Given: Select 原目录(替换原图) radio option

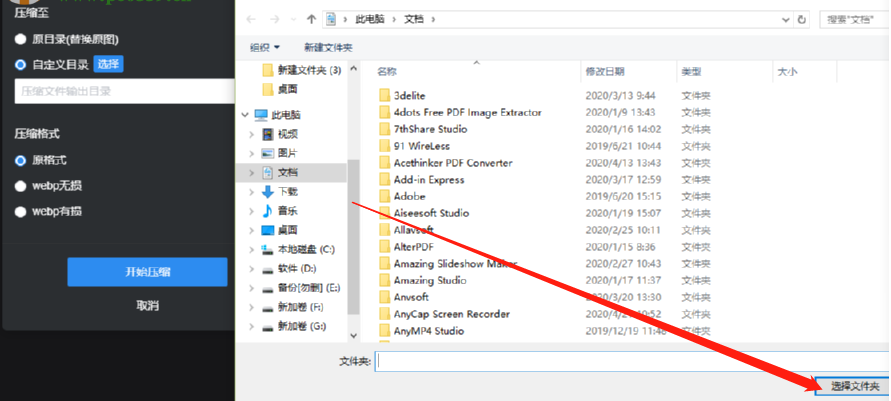Looking at the screenshot, I should pyautogui.click(x=20, y=39).
